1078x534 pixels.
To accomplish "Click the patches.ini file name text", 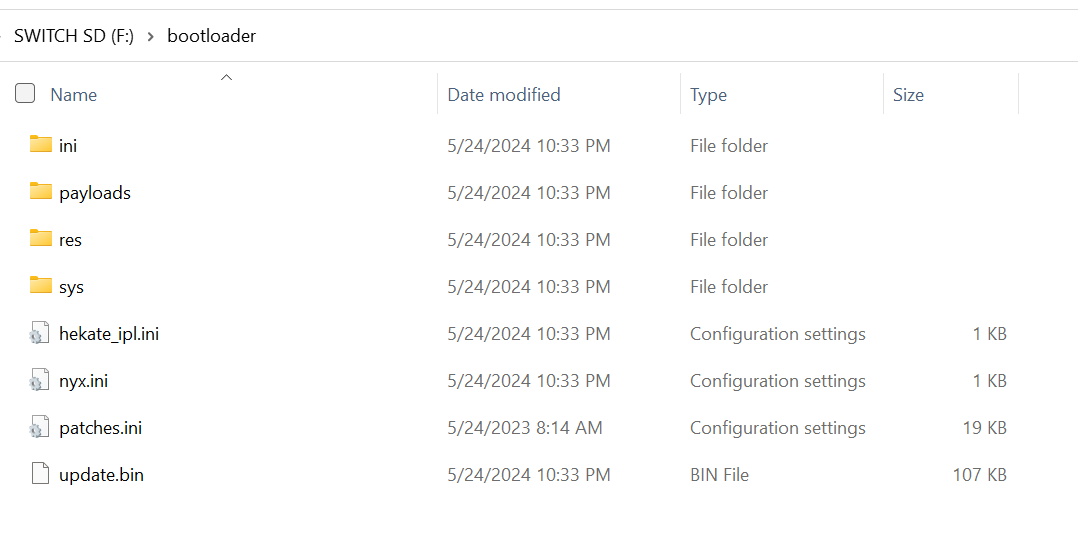I will pos(100,427).
